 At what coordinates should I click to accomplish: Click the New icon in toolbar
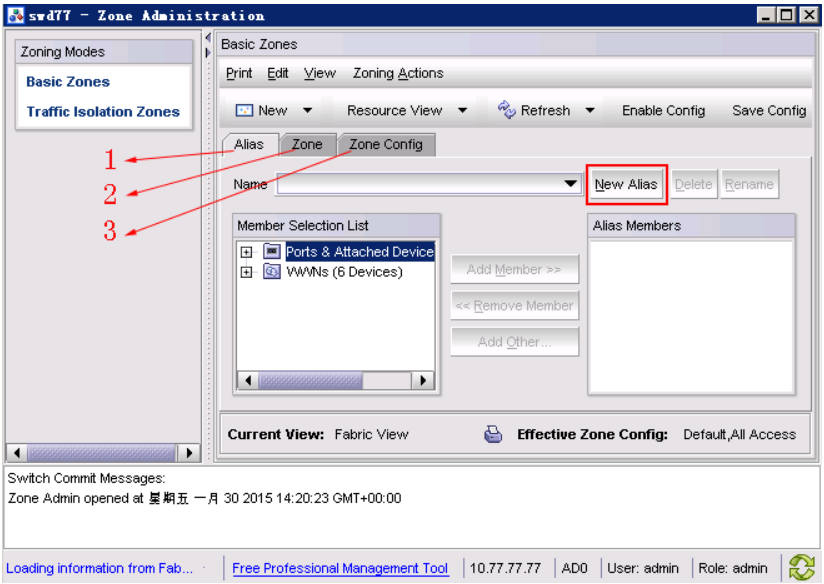click(244, 111)
